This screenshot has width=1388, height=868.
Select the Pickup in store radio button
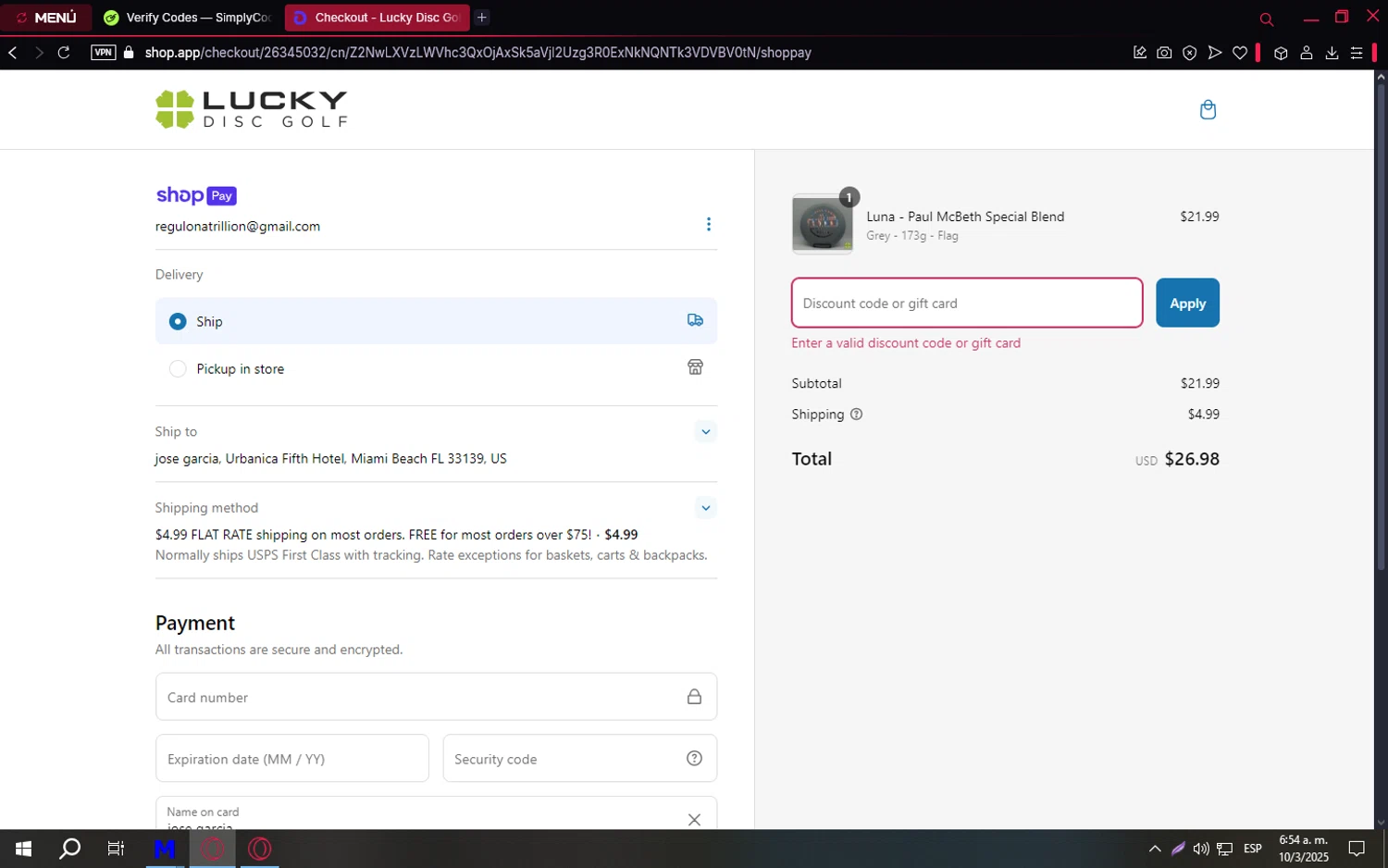click(x=178, y=368)
